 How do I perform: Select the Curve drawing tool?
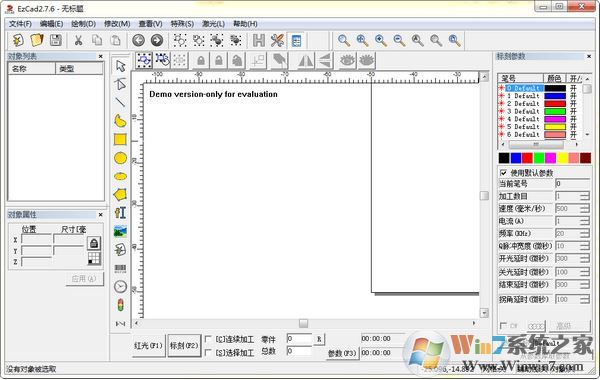click(120, 121)
